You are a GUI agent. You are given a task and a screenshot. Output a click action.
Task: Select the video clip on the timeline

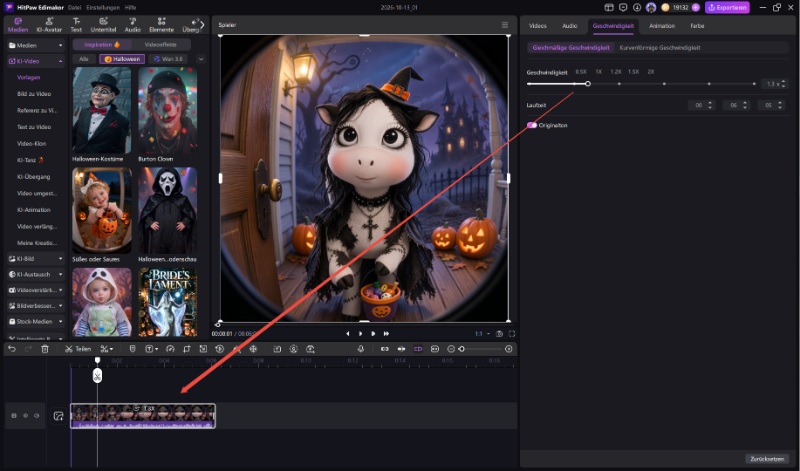click(x=143, y=415)
